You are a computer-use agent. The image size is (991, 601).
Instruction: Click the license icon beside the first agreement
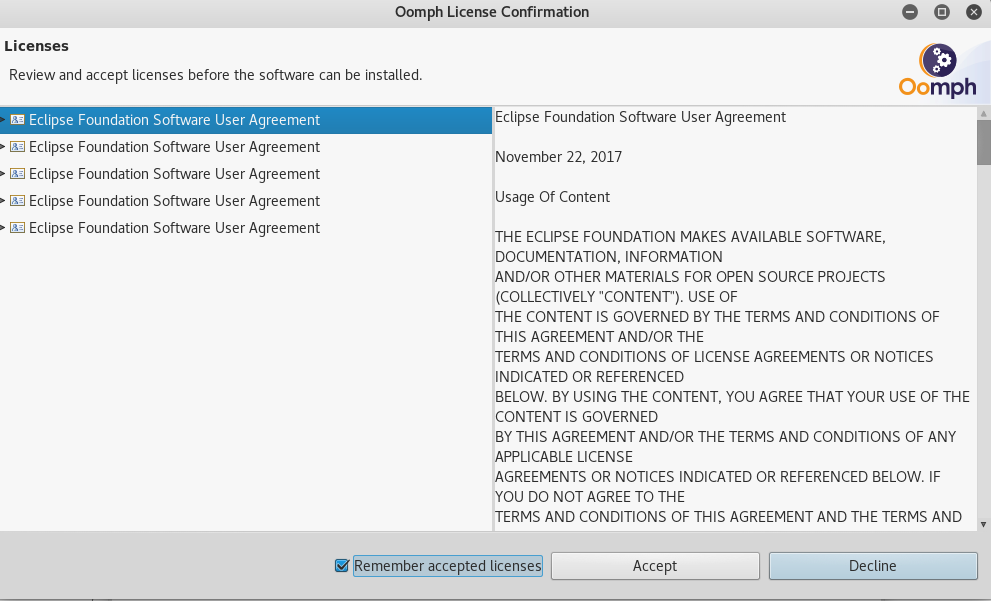click(x=16, y=119)
